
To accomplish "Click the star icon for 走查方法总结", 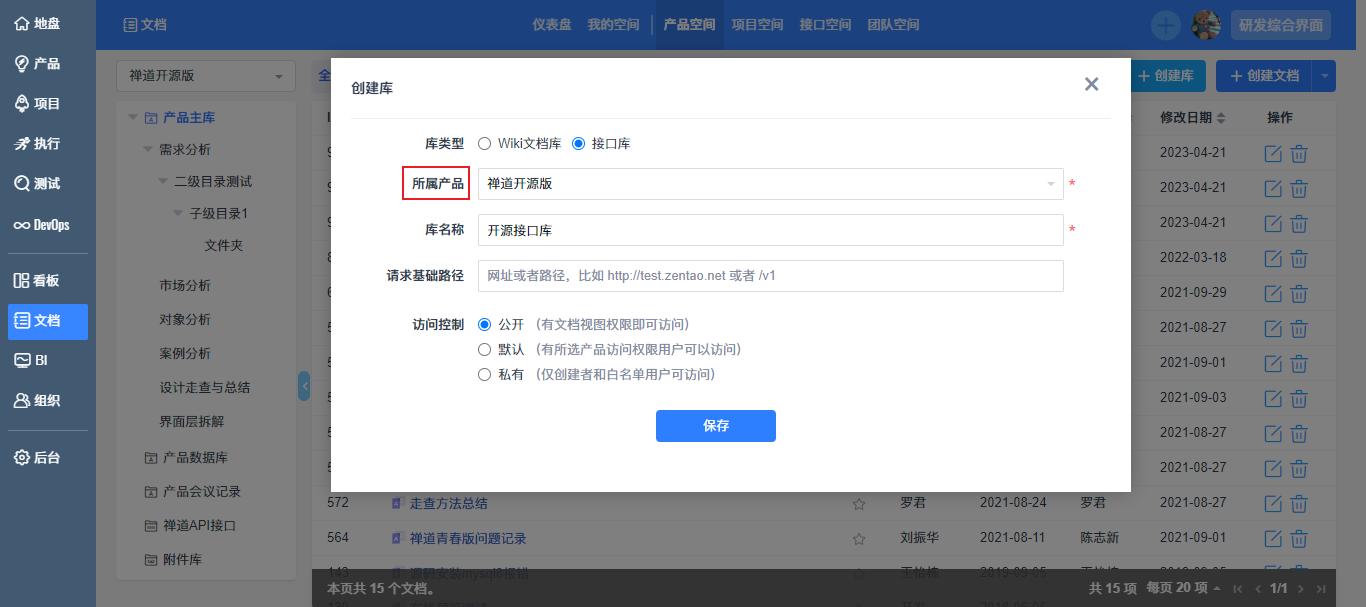I will pos(858,504).
